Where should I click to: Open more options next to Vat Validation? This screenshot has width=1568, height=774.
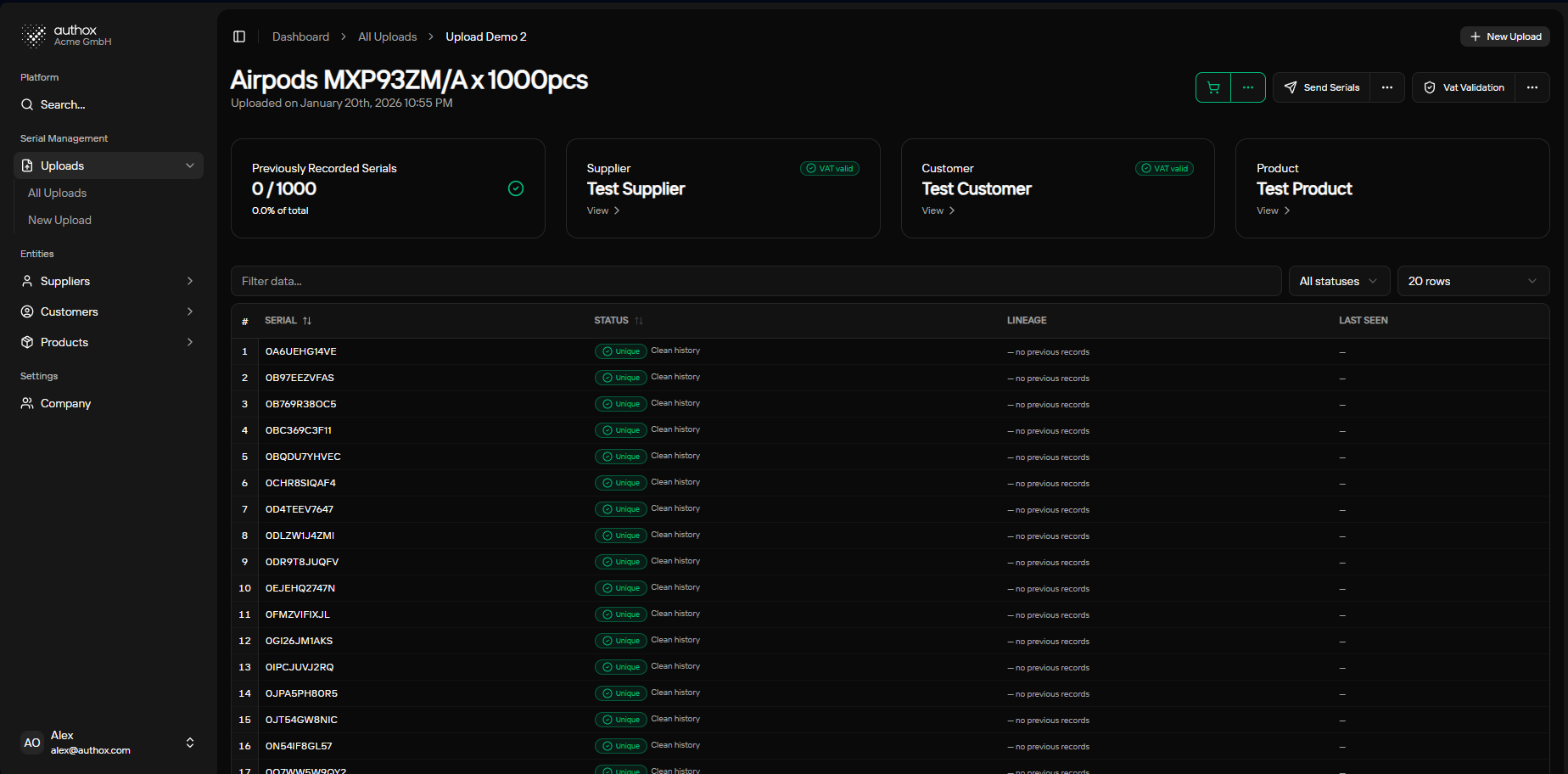coord(1532,87)
